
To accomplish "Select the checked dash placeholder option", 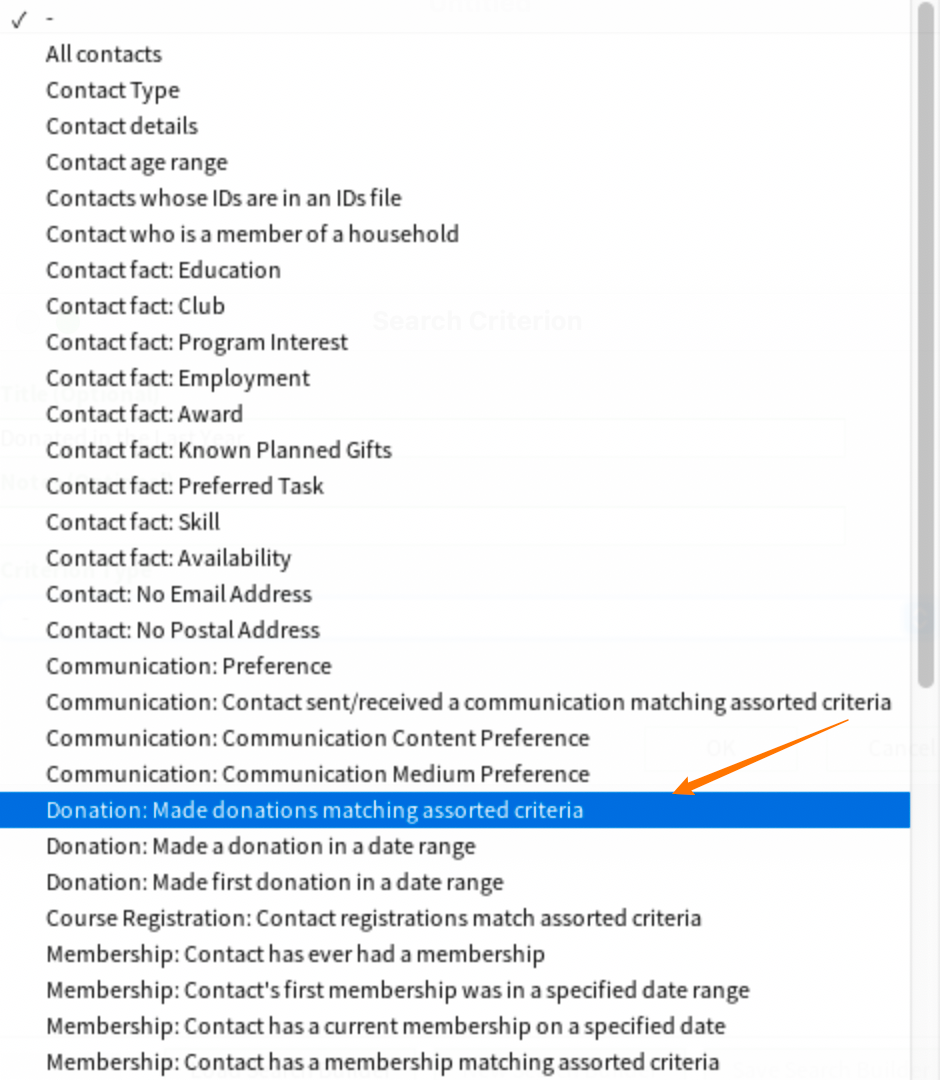I will click(x=455, y=19).
